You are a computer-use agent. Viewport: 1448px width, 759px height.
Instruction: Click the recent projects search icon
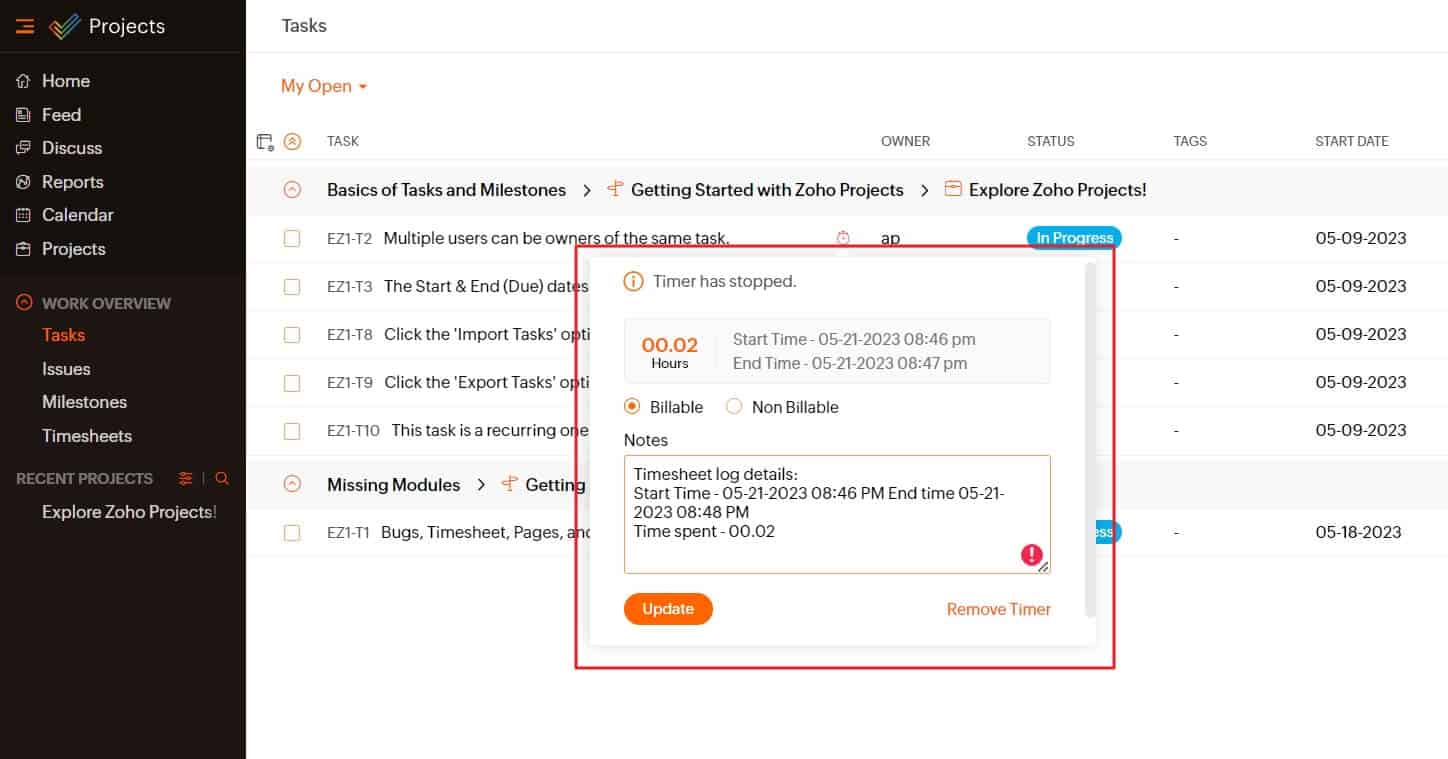(222, 479)
